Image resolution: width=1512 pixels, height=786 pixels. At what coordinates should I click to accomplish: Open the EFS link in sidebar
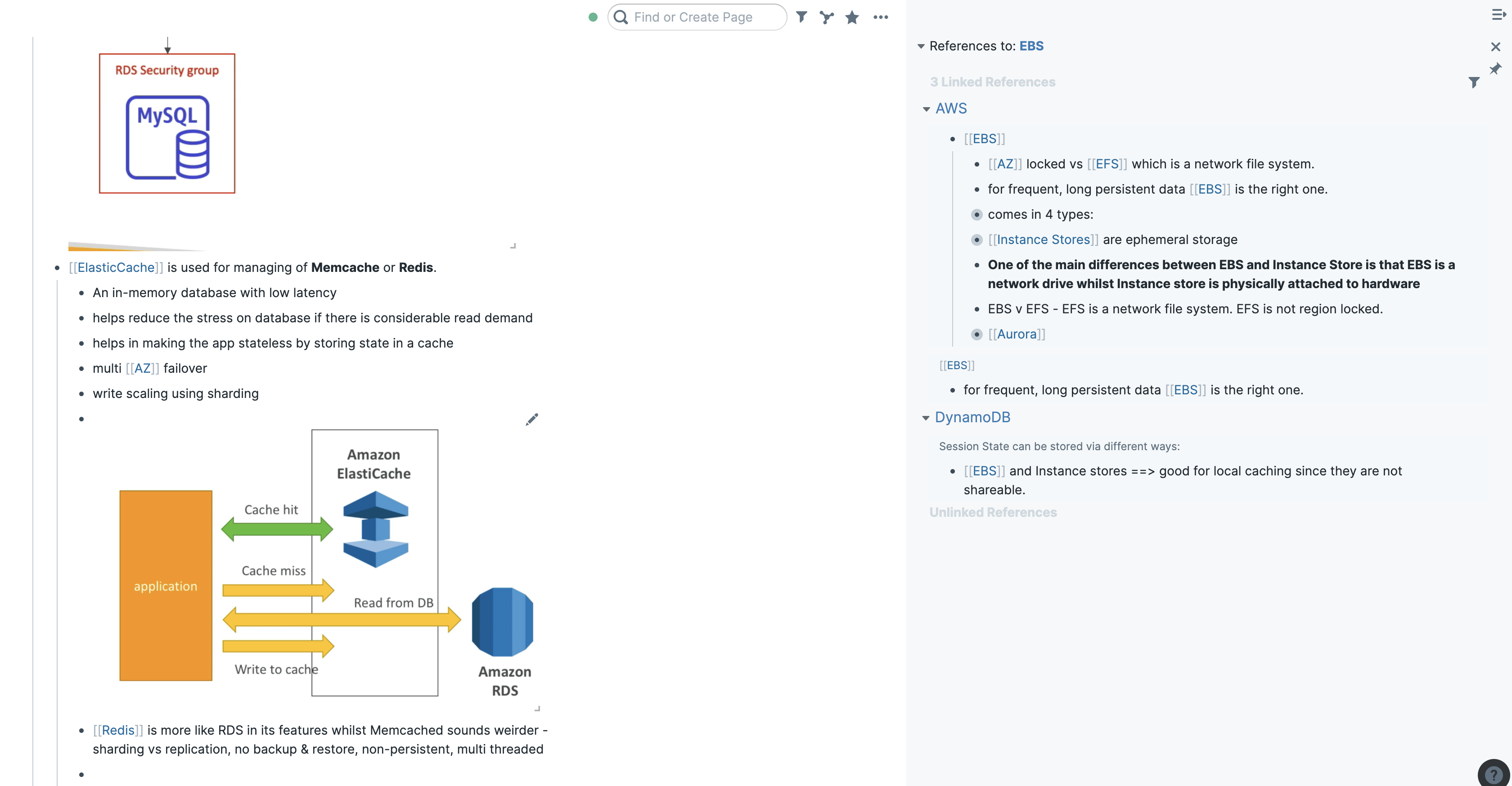[x=1107, y=164]
